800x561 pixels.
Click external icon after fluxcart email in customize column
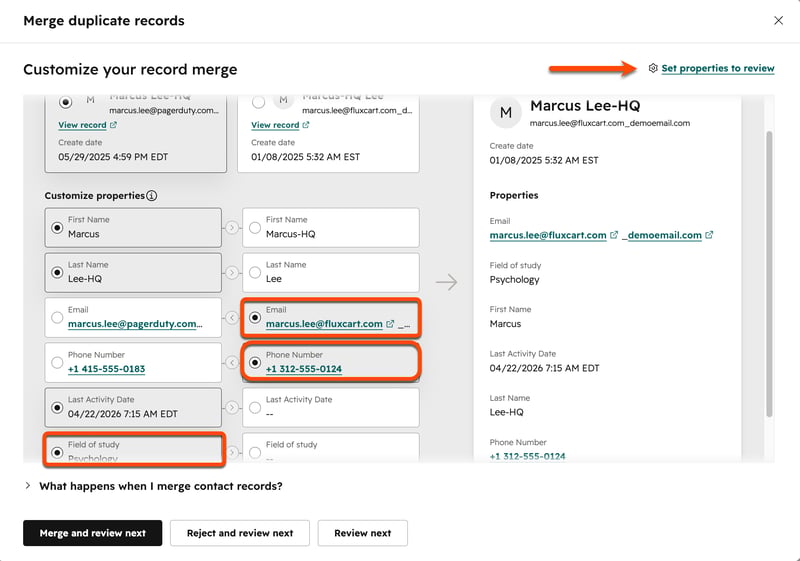pos(390,323)
